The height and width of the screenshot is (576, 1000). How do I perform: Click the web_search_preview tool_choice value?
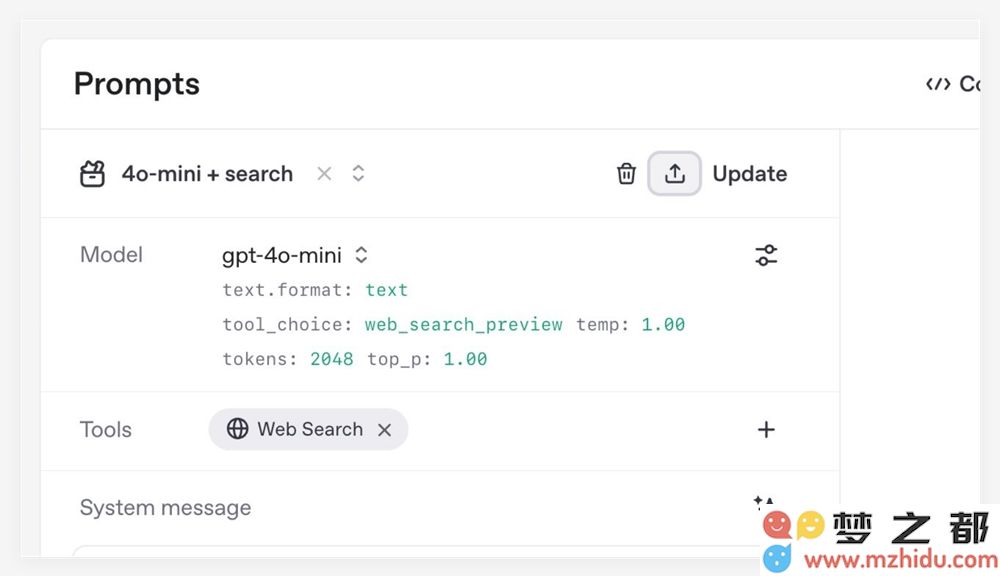(x=464, y=325)
